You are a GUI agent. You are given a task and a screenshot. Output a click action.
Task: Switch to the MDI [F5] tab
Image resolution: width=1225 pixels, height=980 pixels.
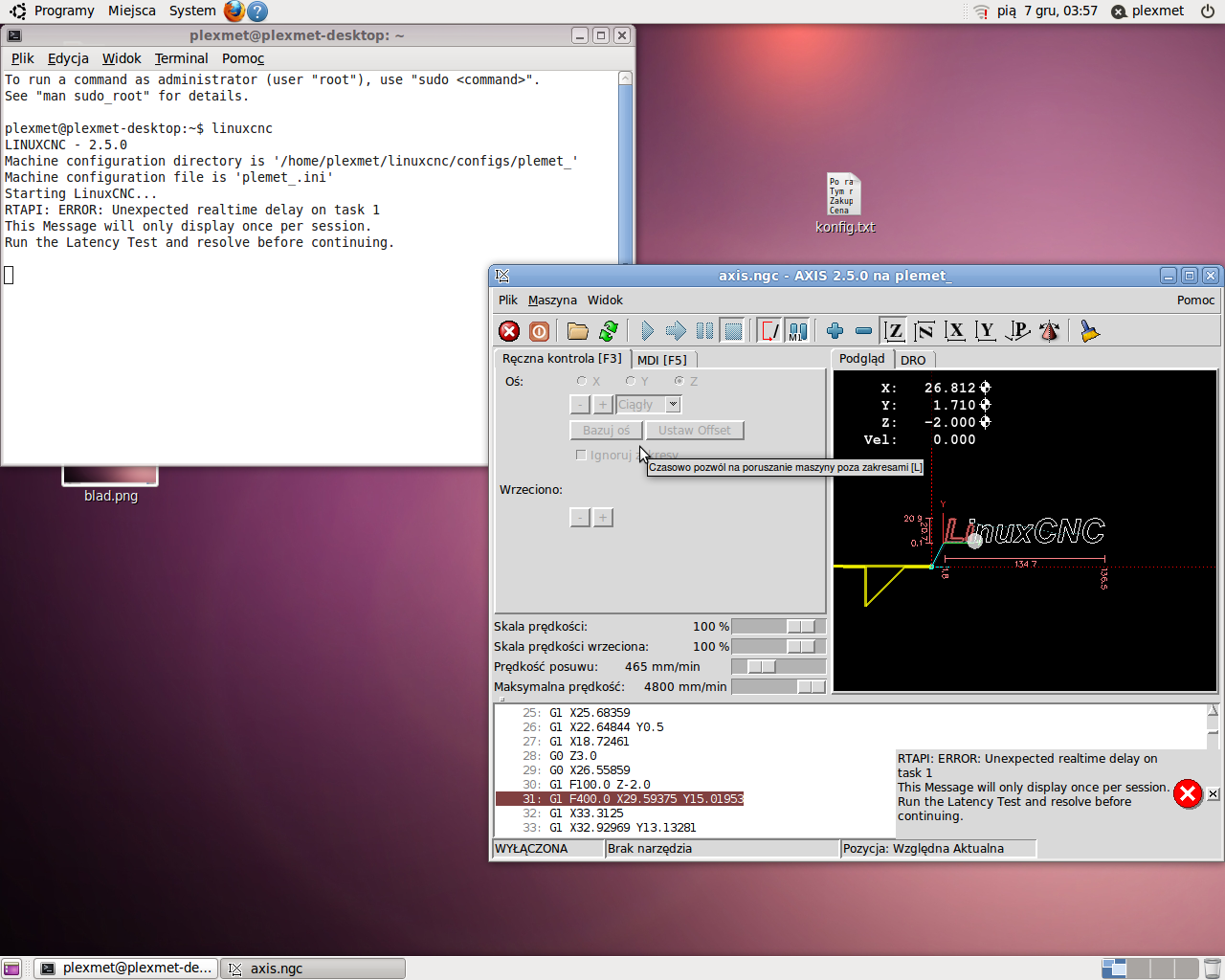coord(662,360)
